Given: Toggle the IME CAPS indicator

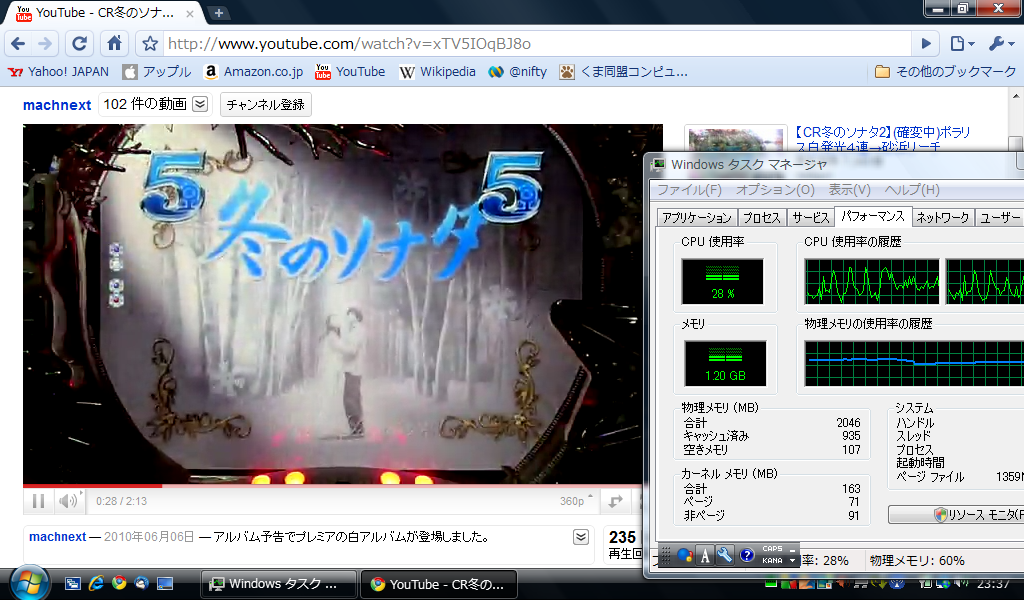Looking at the screenshot, I should coord(772,549).
